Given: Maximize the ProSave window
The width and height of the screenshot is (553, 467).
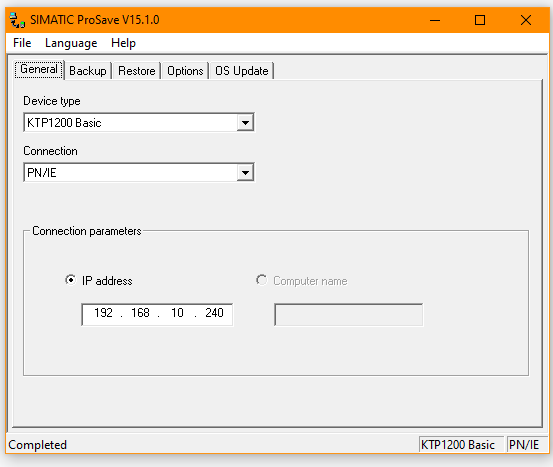Looking at the screenshot, I should [480, 20].
